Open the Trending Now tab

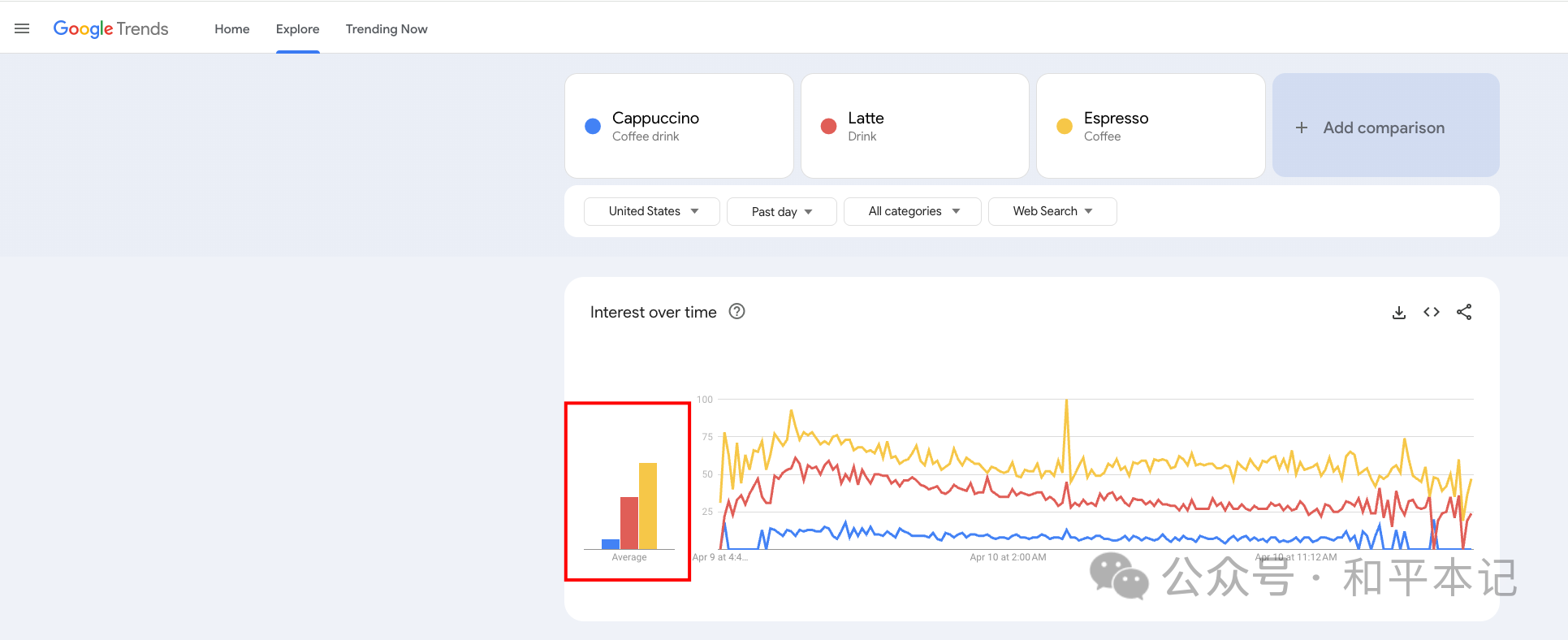point(387,29)
